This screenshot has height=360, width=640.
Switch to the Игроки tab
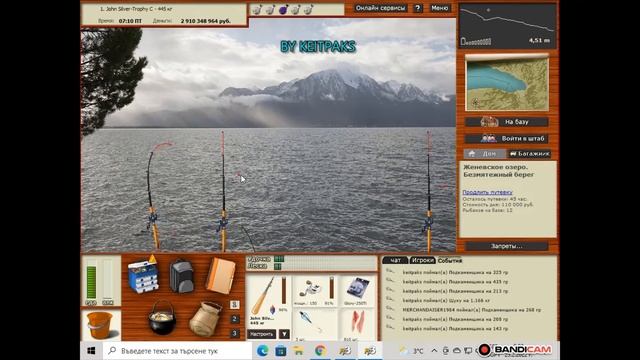(x=422, y=260)
